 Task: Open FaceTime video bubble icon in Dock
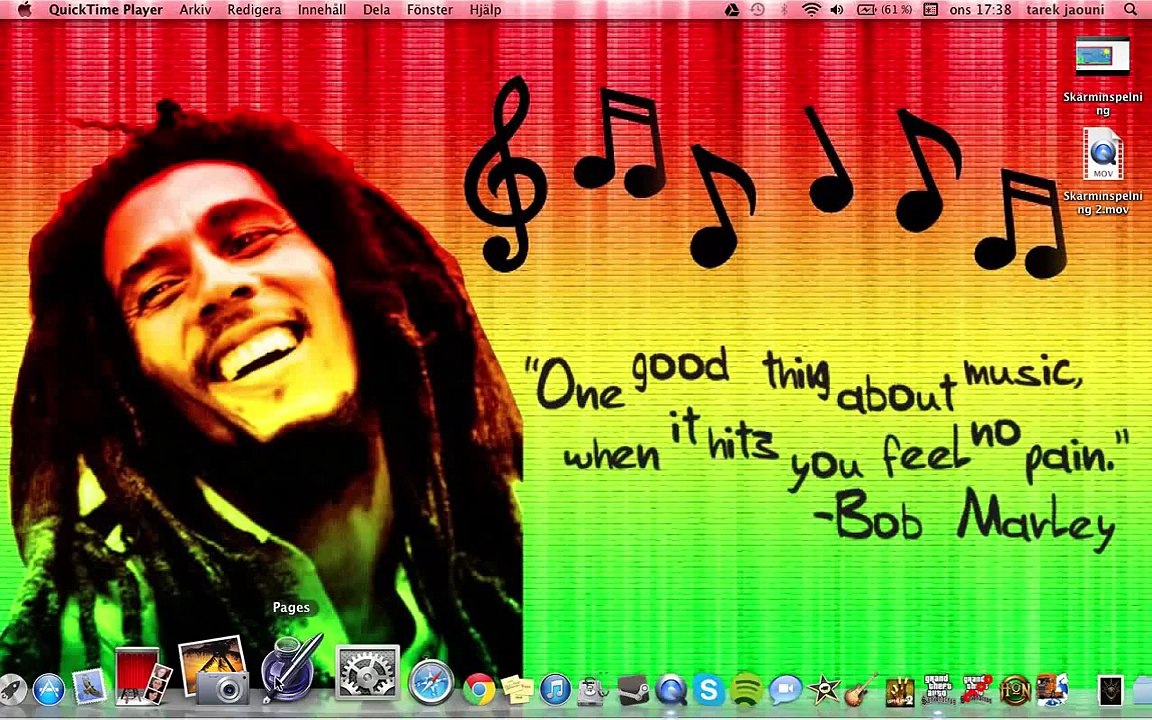(x=785, y=690)
